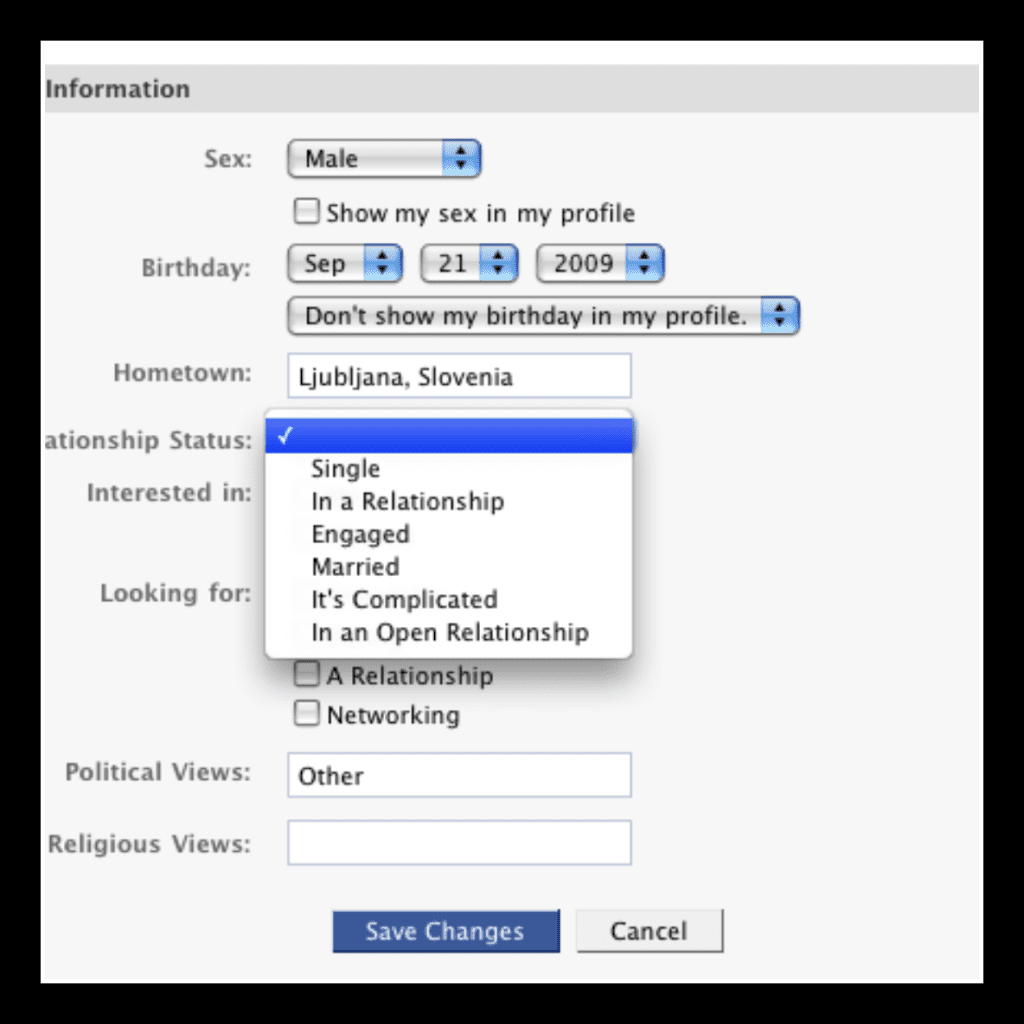Open the Sex dropdown showing Male
This screenshot has width=1024, height=1024.
(384, 158)
